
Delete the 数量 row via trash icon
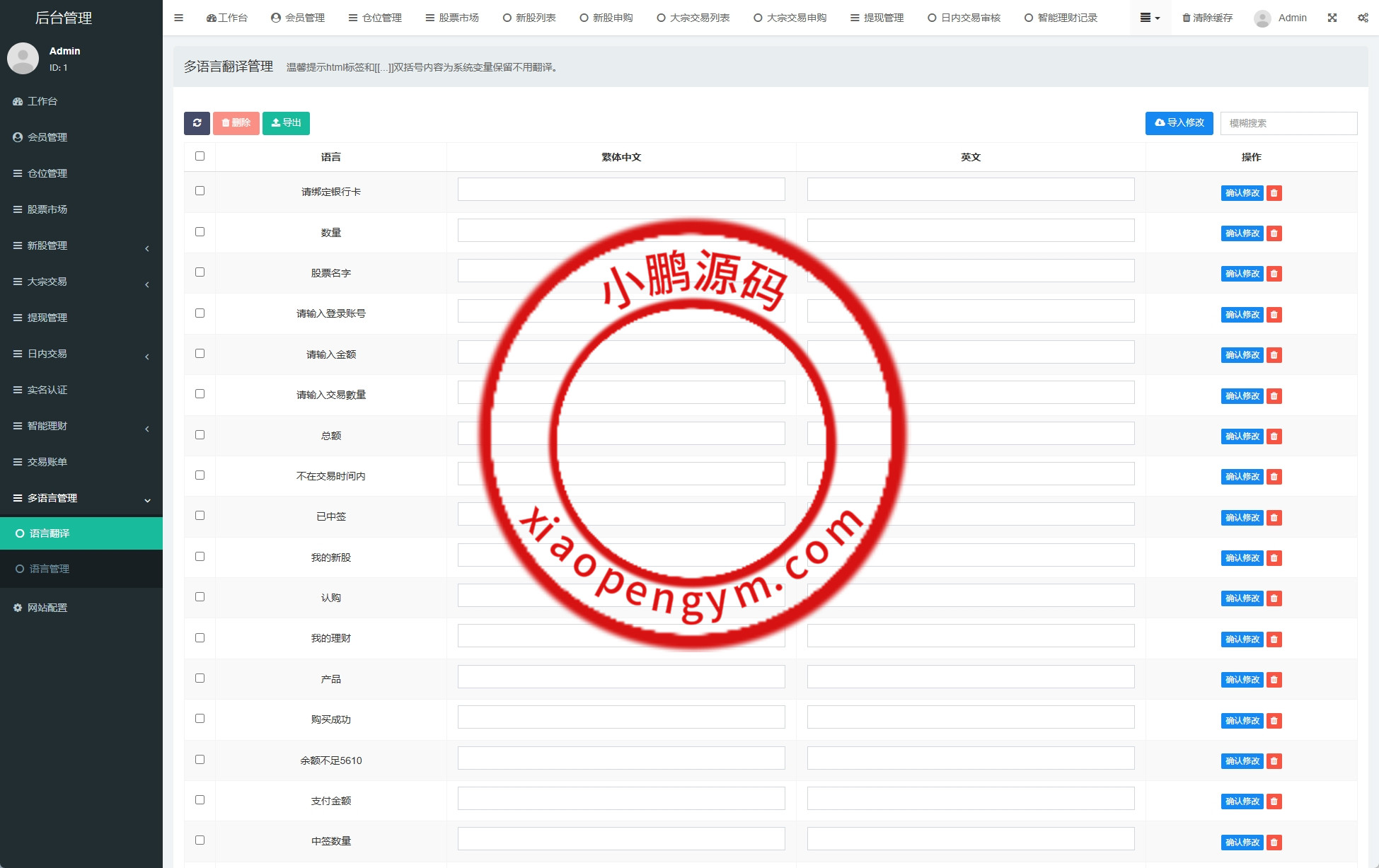1274,233
